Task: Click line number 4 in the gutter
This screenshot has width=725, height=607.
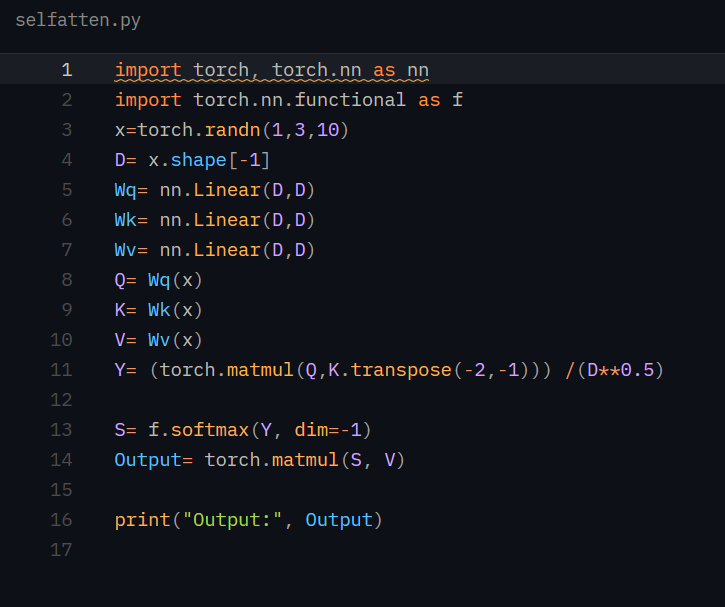Action: (x=67, y=160)
